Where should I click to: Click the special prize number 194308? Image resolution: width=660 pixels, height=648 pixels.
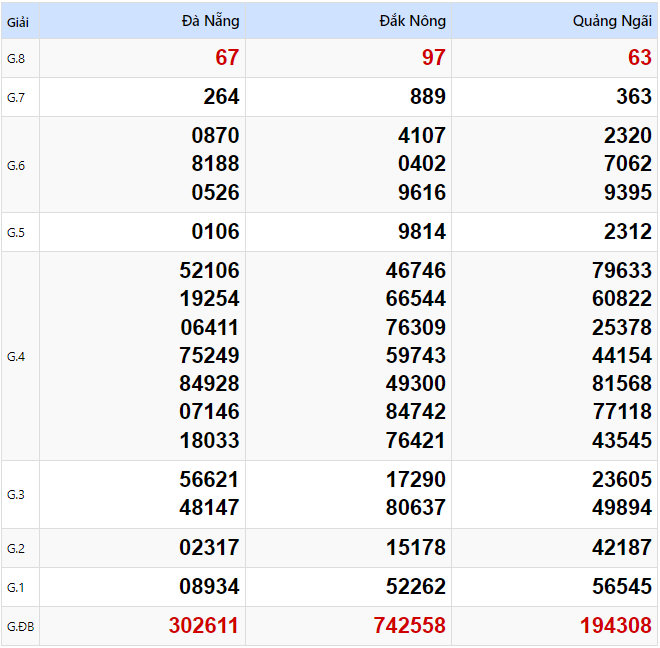click(616, 626)
